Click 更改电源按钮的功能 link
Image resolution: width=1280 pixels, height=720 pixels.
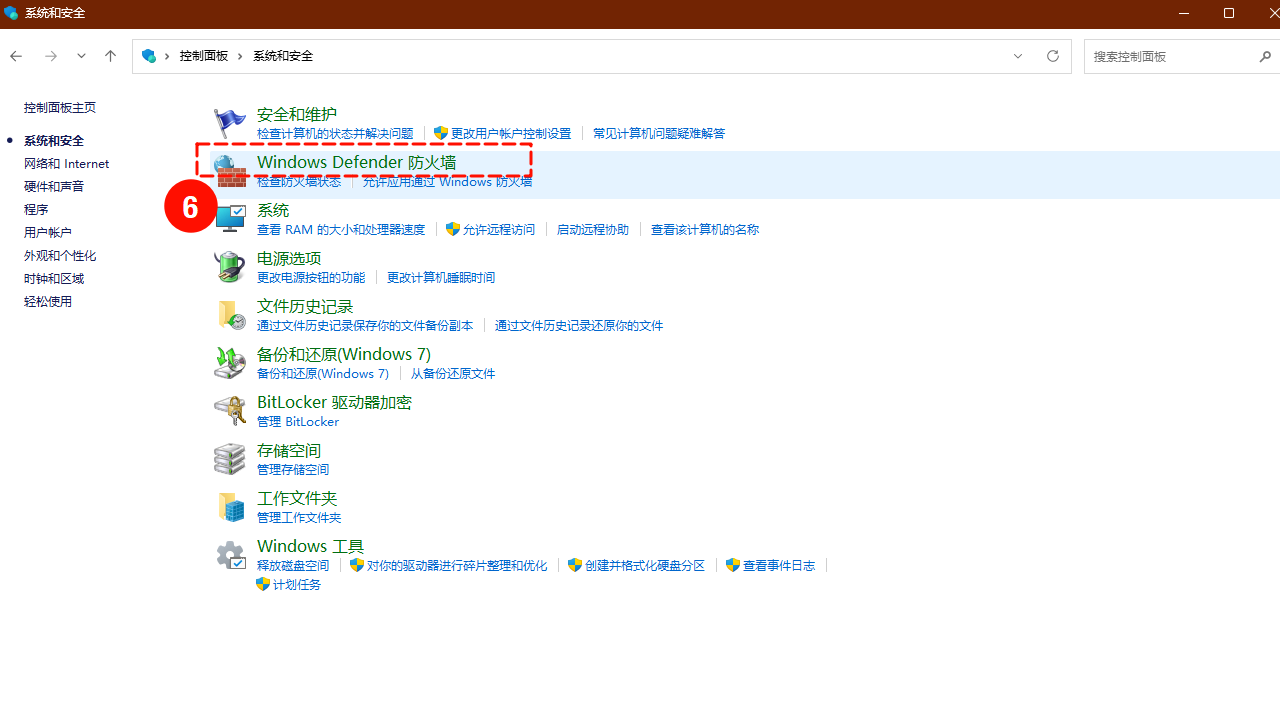click(x=311, y=277)
